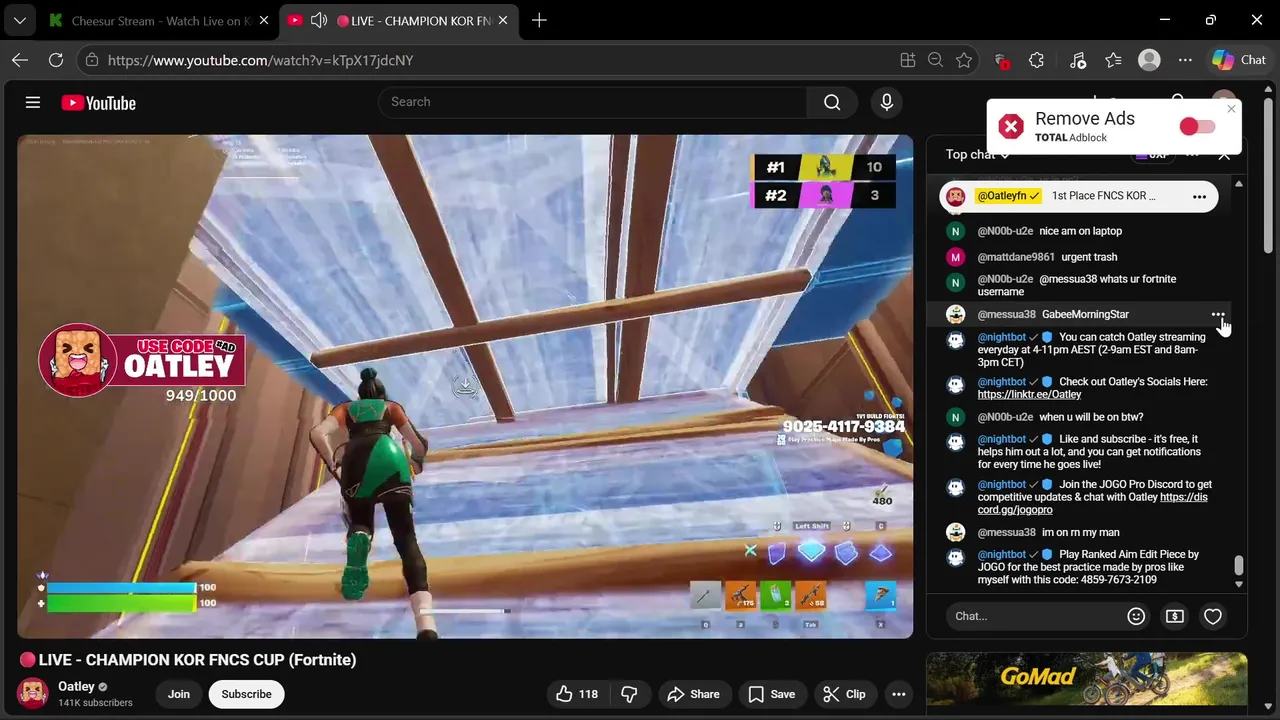The width and height of the screenshot is (1280, 720).
Task: Open the browser profile avatar
Action: pos(1149,60)
